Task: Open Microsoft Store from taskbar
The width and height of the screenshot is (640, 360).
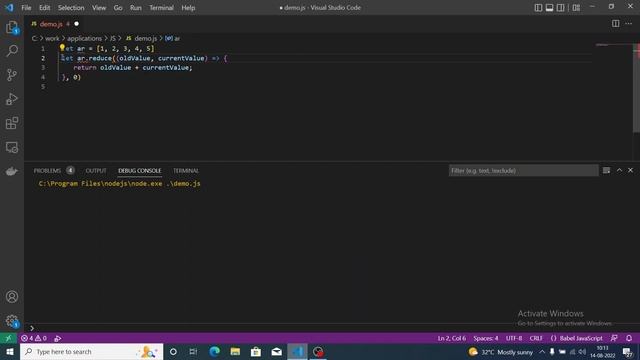Action: [256, 352]
